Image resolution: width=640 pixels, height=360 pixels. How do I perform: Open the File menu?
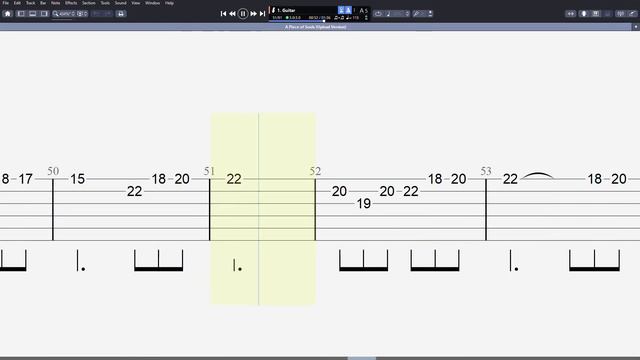click(6, 3)
